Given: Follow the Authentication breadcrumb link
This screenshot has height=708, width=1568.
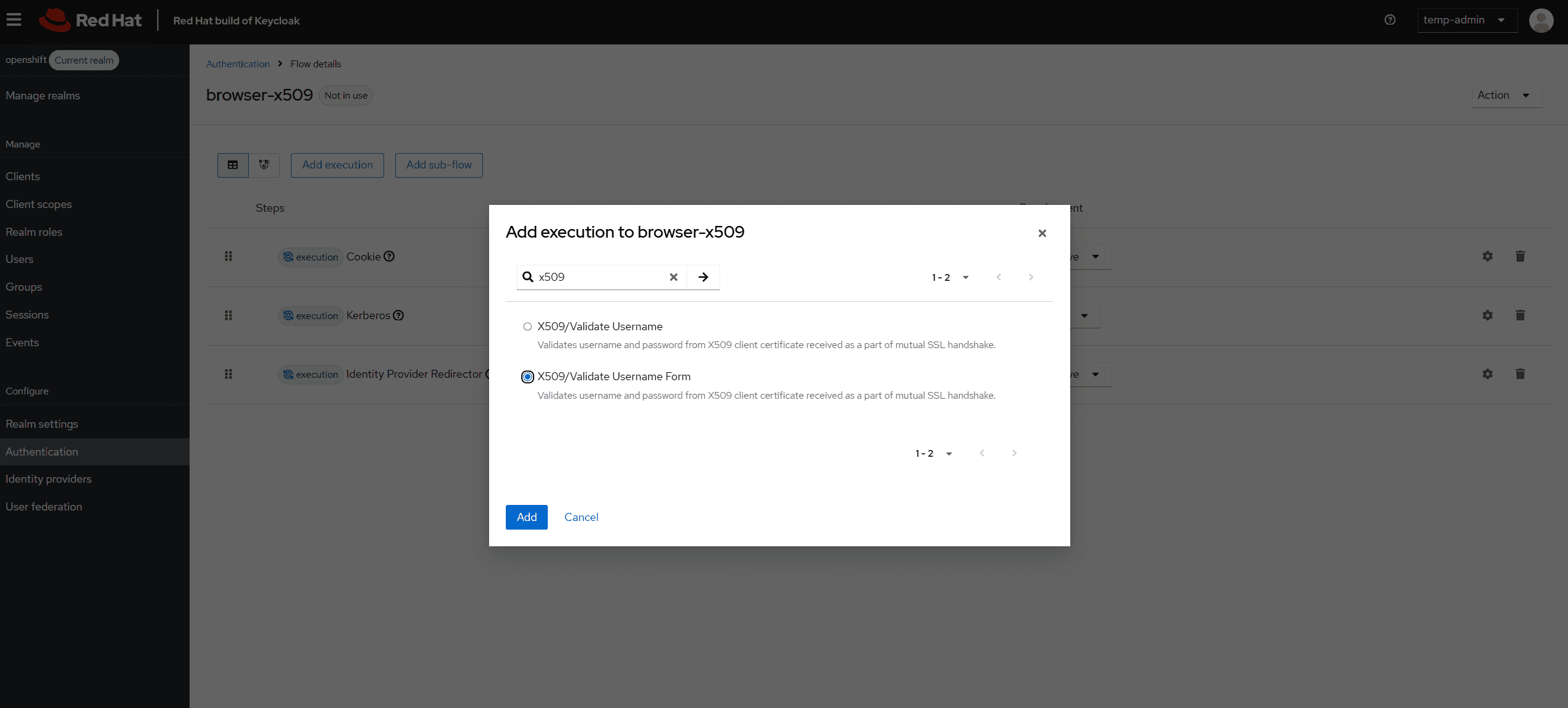Looking at the screenshot, I should tap(238, 64).
